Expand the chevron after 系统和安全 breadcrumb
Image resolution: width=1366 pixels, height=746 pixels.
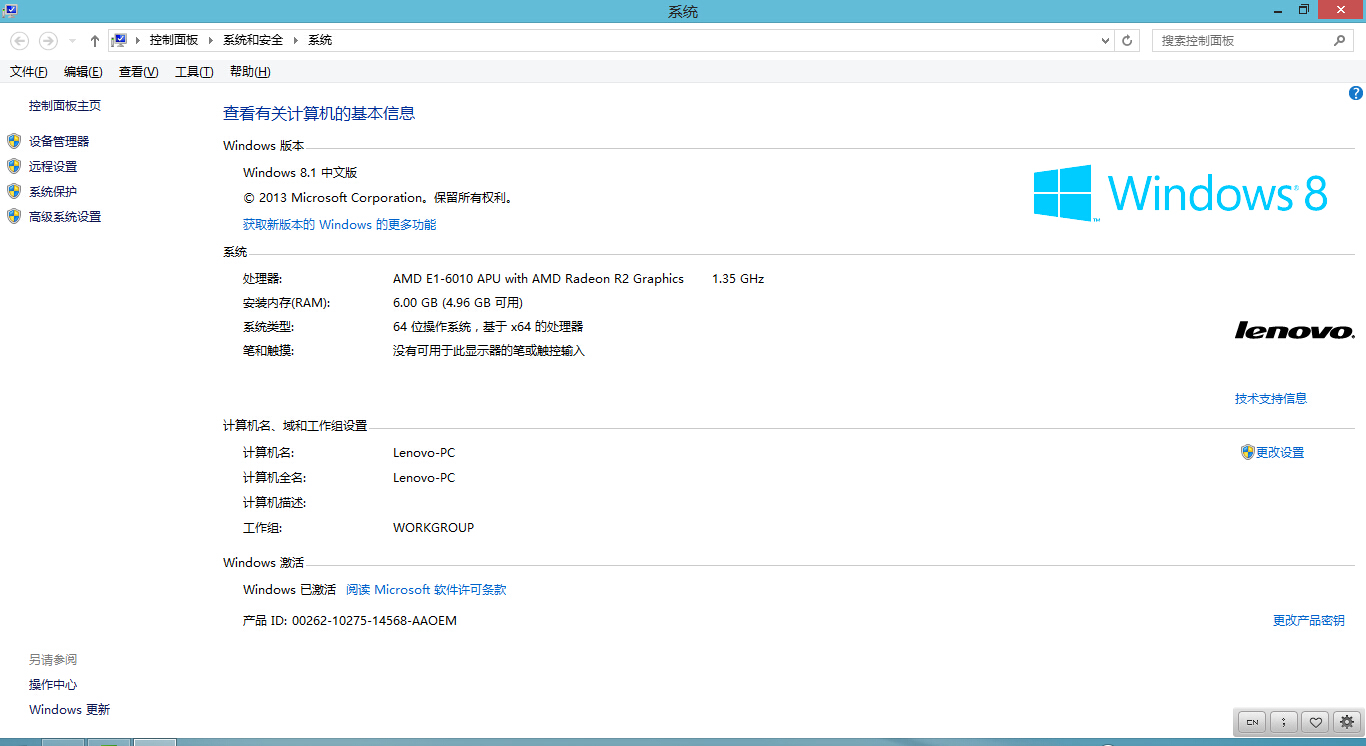pos(295,40)
